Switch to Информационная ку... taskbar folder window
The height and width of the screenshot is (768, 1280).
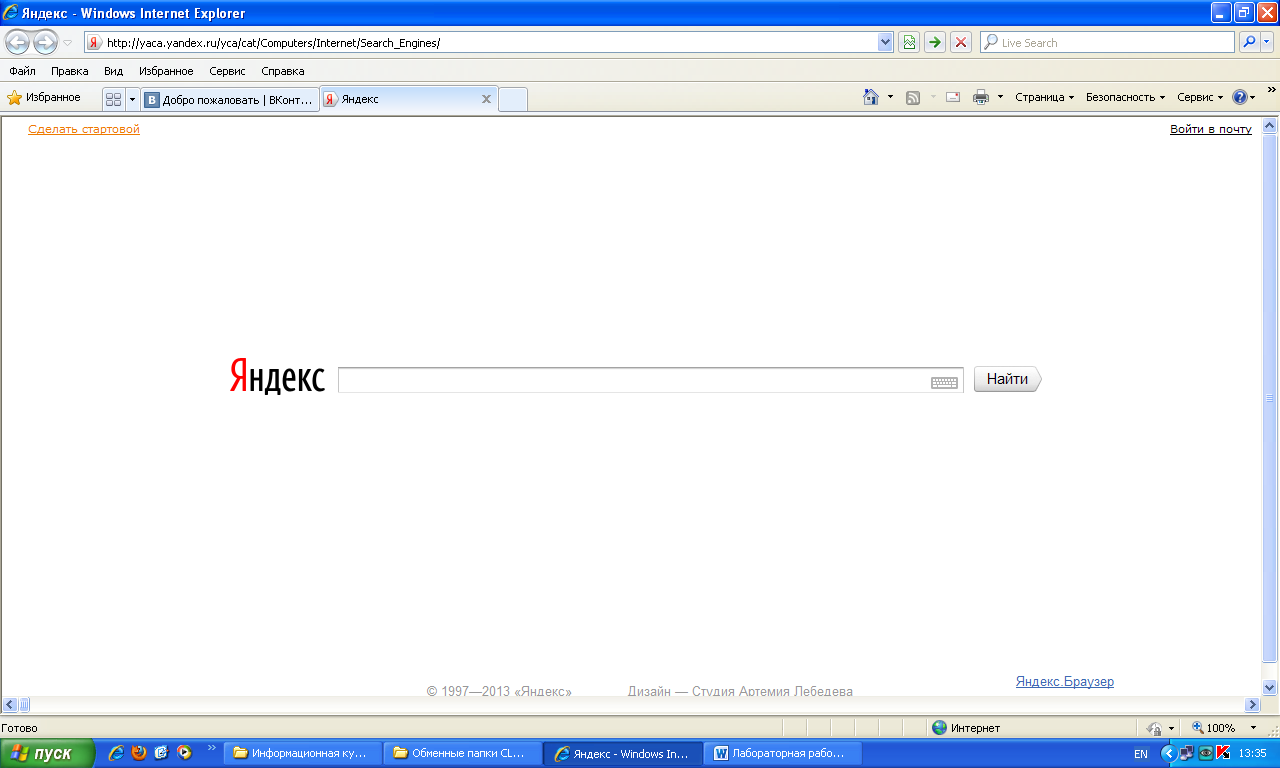(x=302, y=753)
